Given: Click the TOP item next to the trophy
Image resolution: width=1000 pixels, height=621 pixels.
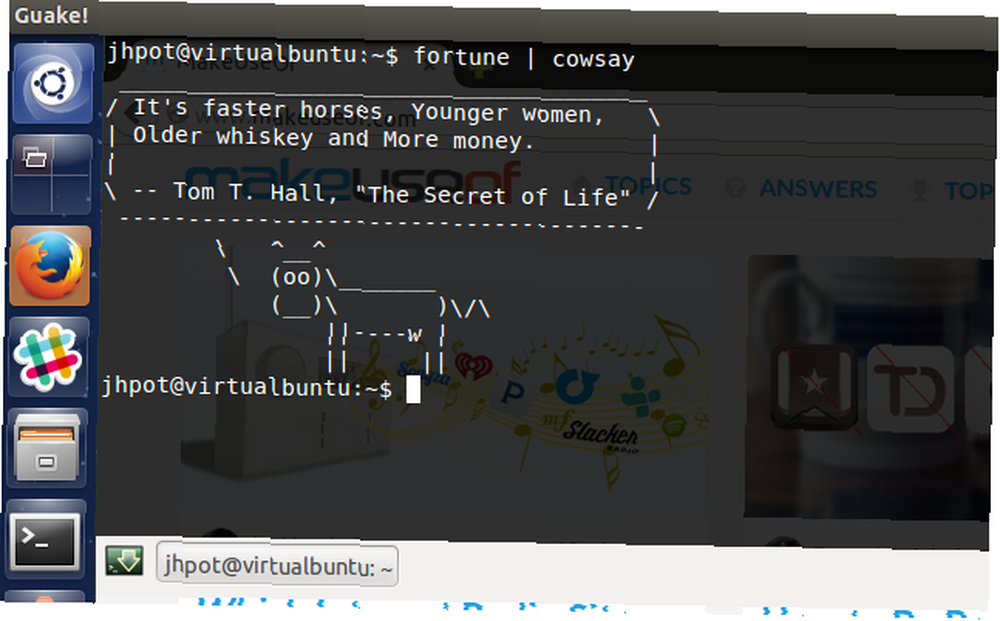Looking at the screenshot, I should pyautogui.click(x=952, y=191).
